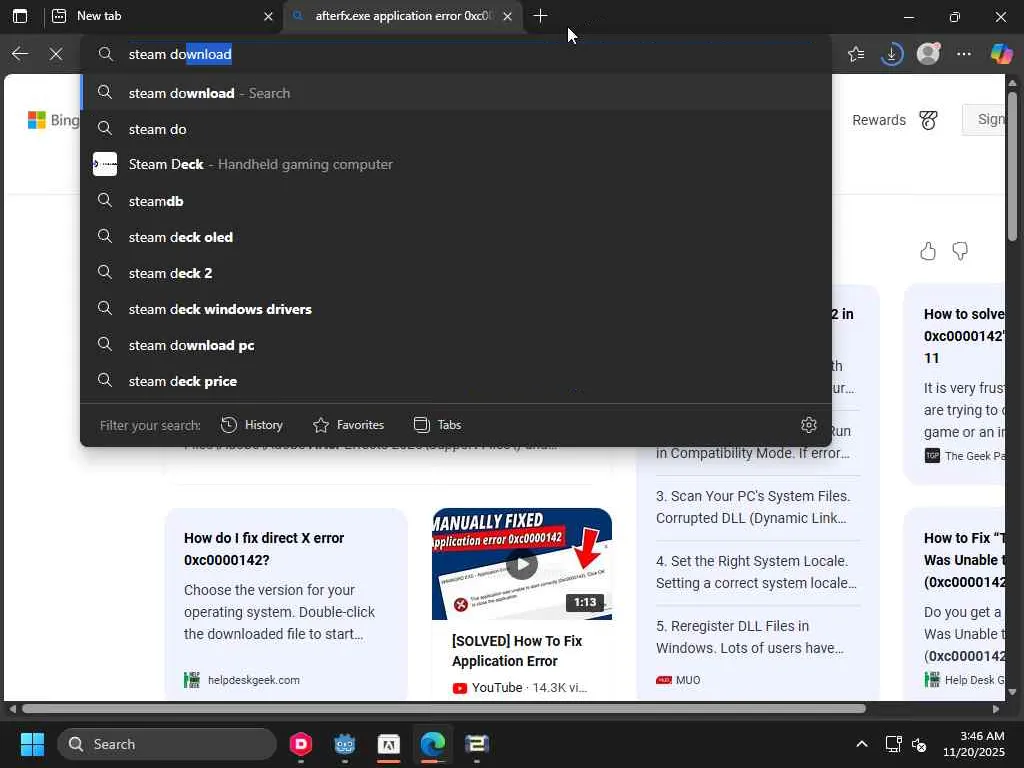Filter search by History

(x=252, y=425)
